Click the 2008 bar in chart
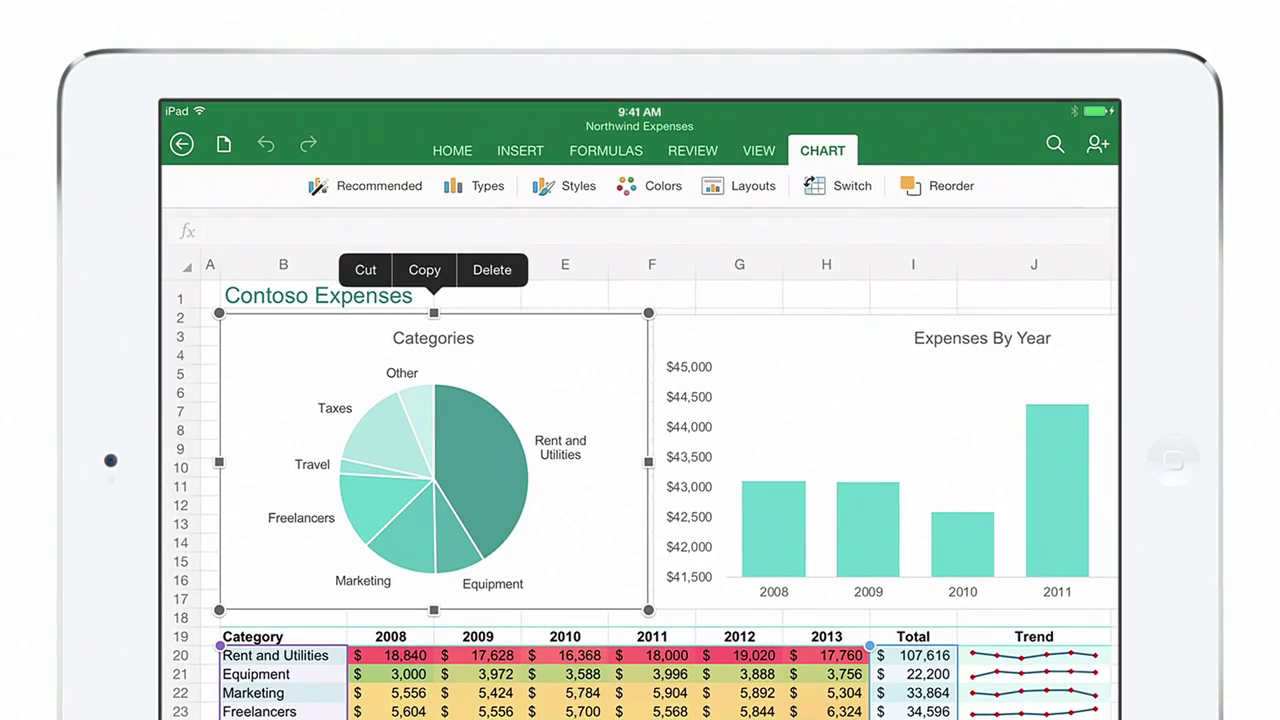The width and height of the screenshot is (1280, 720). click(x=773, y=529)
